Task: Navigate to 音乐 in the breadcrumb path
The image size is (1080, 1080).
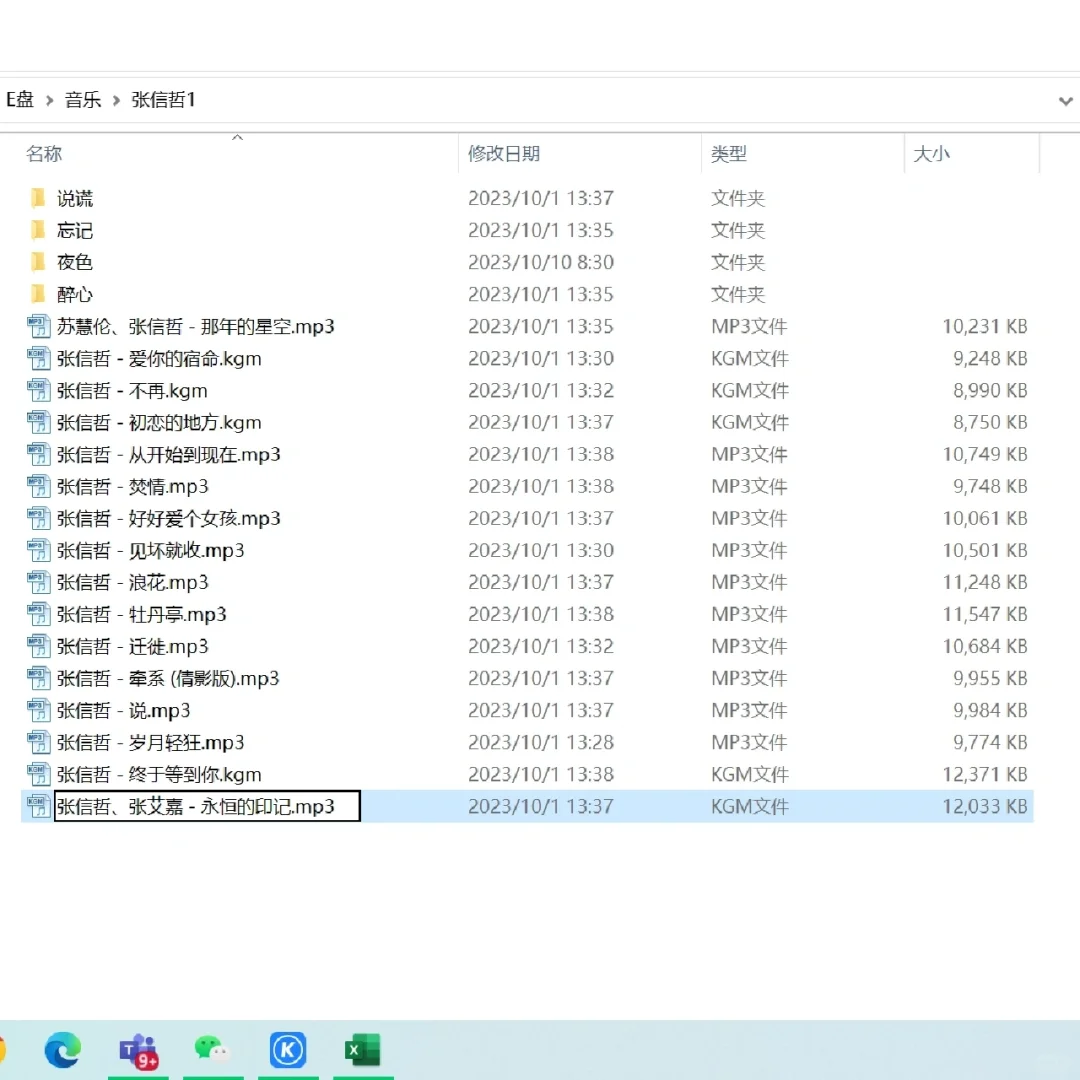Action: point(83,100)
